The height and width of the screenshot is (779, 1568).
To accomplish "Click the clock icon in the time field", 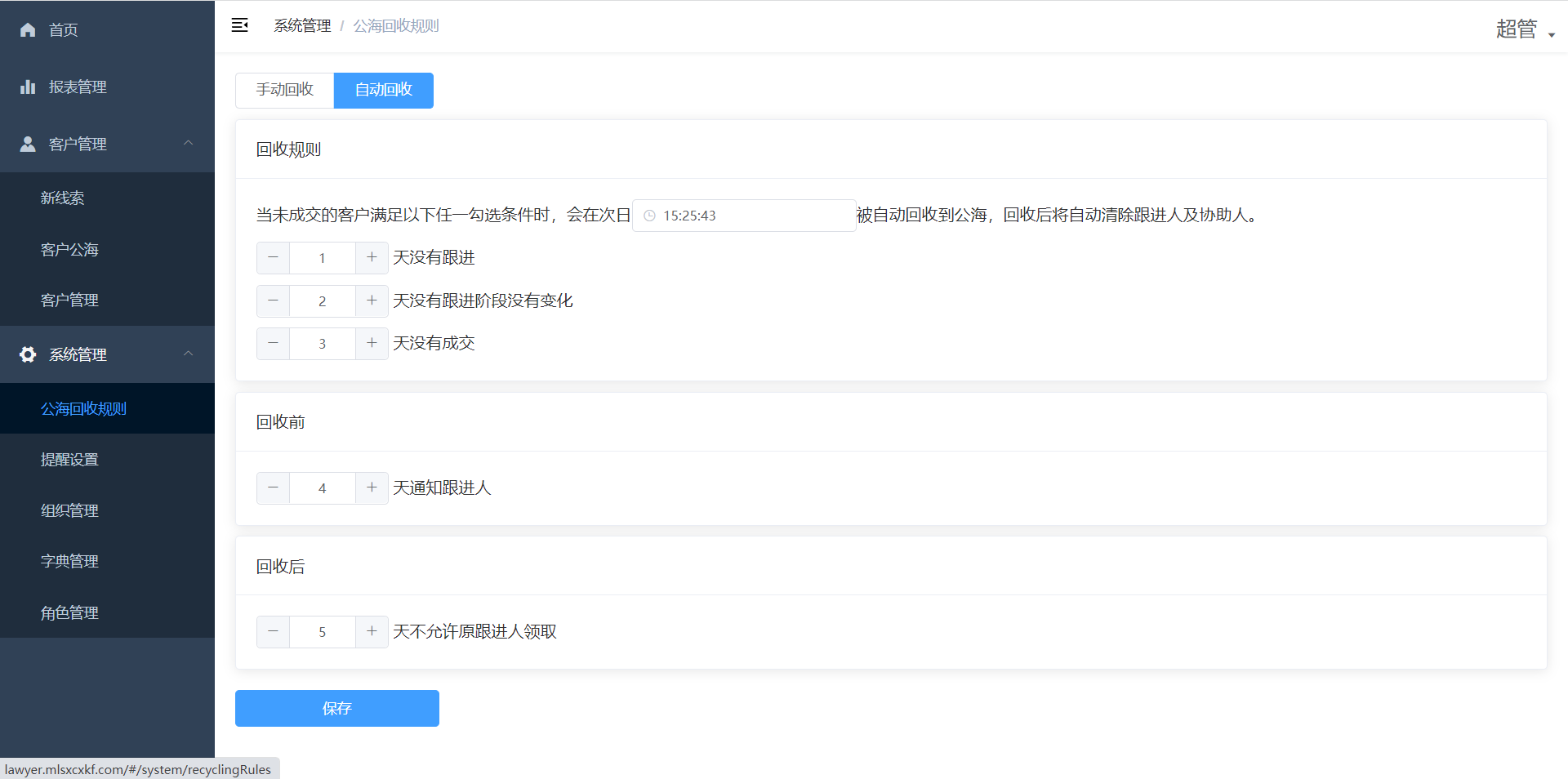I will pos(650,216).
